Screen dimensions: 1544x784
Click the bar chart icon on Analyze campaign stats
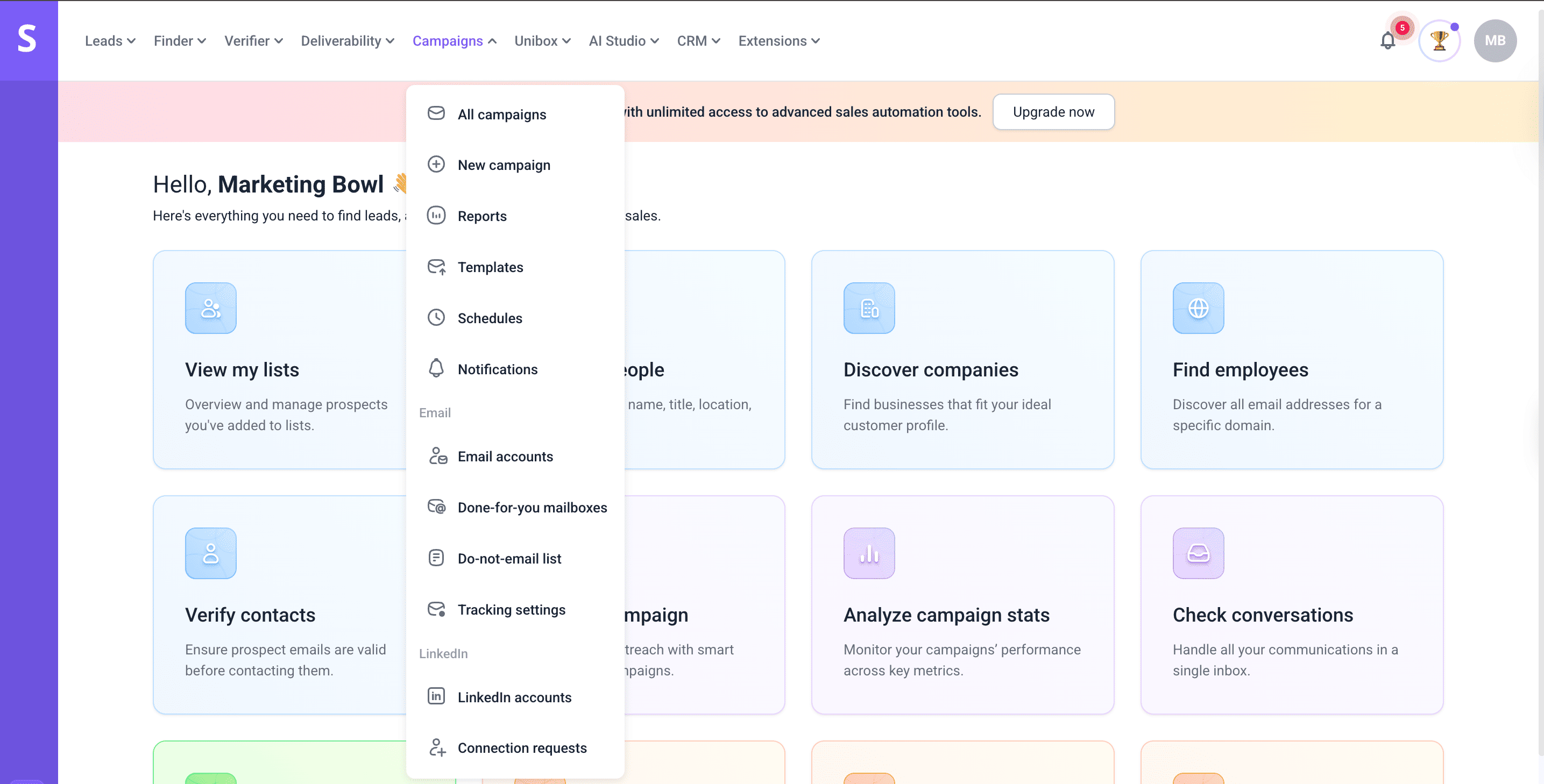coord(869,553)
